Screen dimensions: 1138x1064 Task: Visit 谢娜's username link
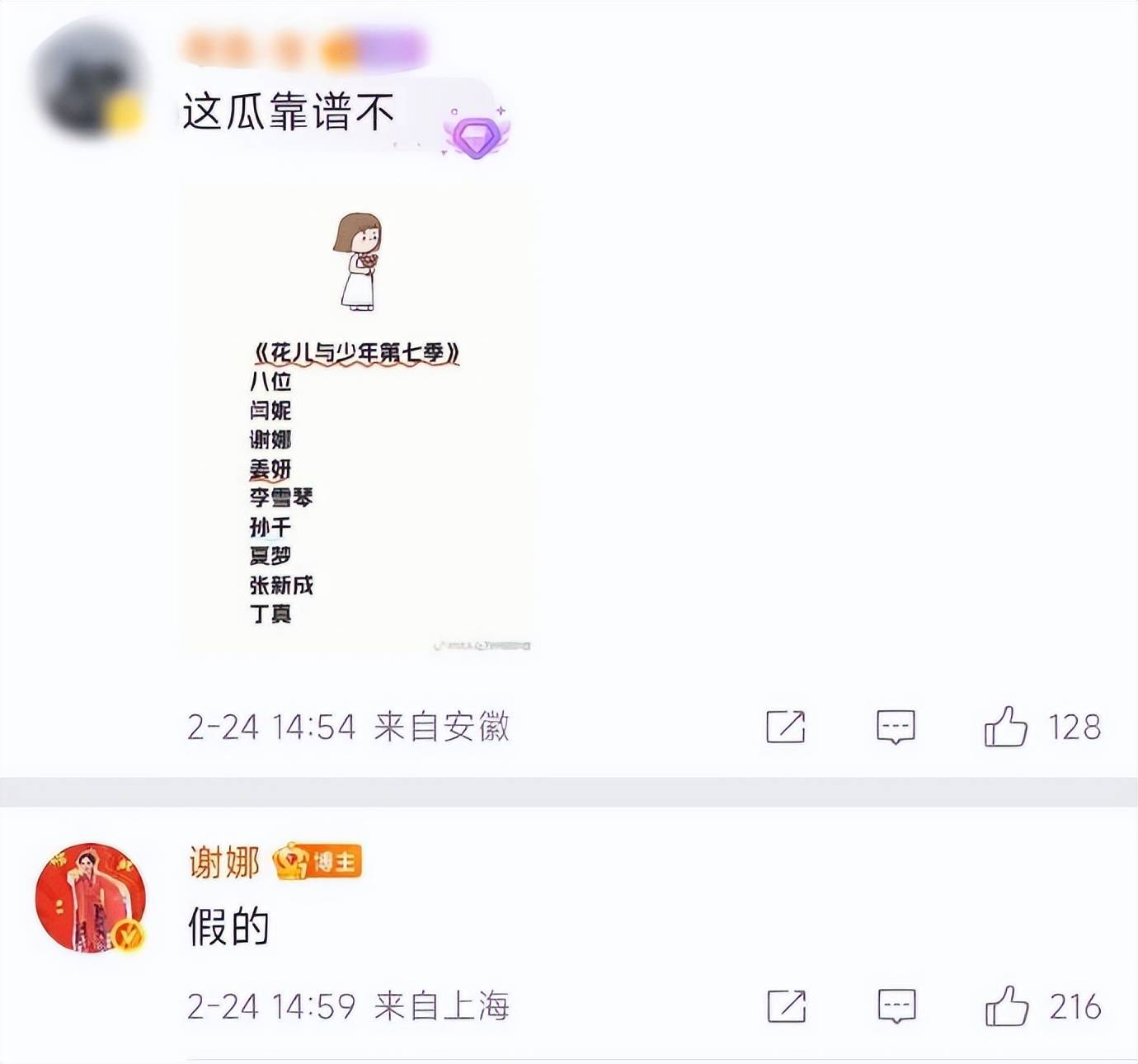point(224,863)
